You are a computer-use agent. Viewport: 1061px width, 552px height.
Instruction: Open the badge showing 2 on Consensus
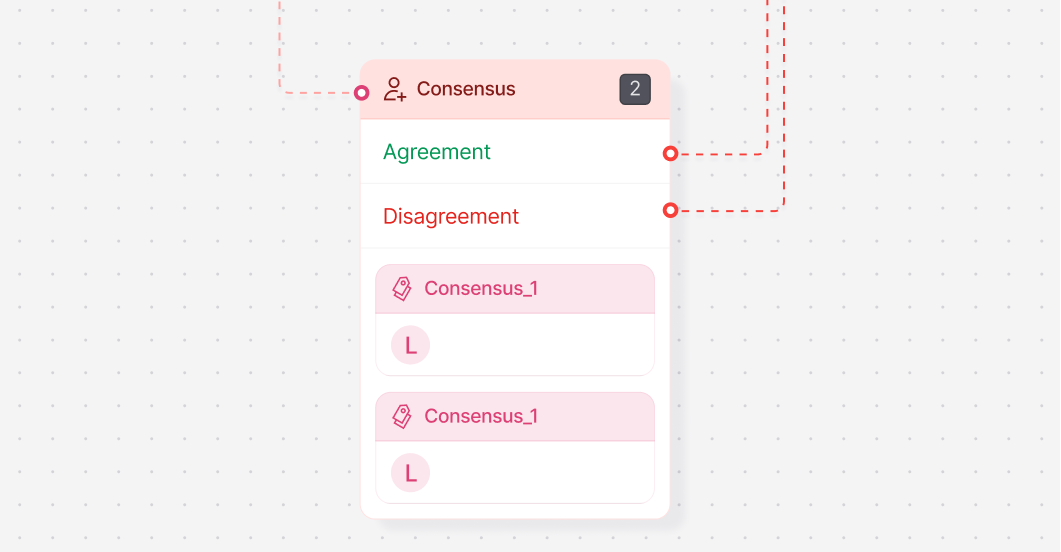[635, 89]
